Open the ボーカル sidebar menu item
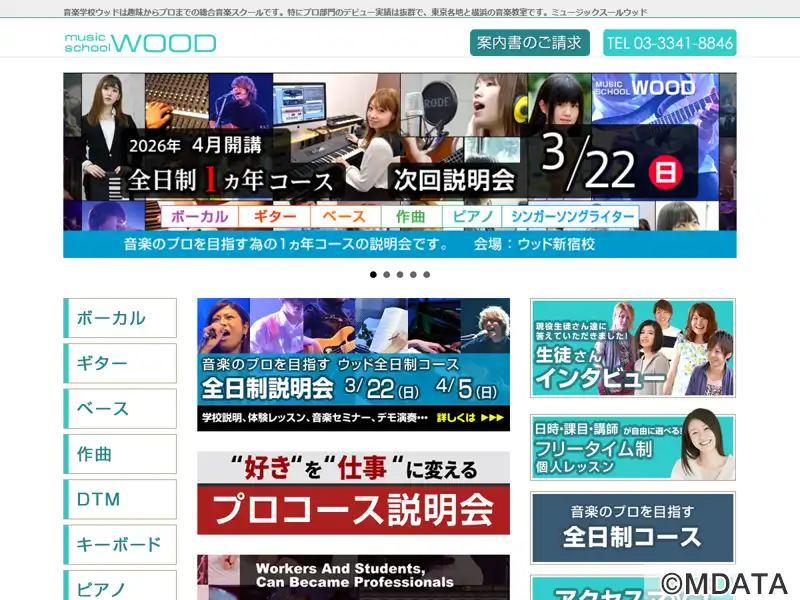The image size is (800, 600). [x=120, y=318]
